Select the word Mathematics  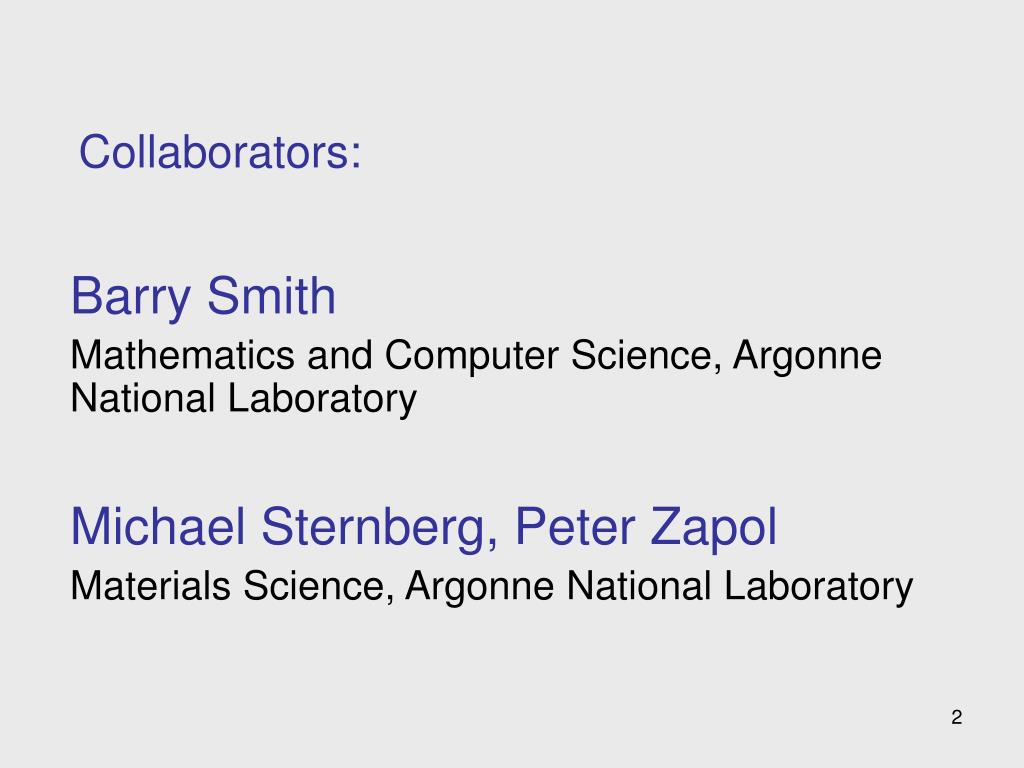point(182,355)
